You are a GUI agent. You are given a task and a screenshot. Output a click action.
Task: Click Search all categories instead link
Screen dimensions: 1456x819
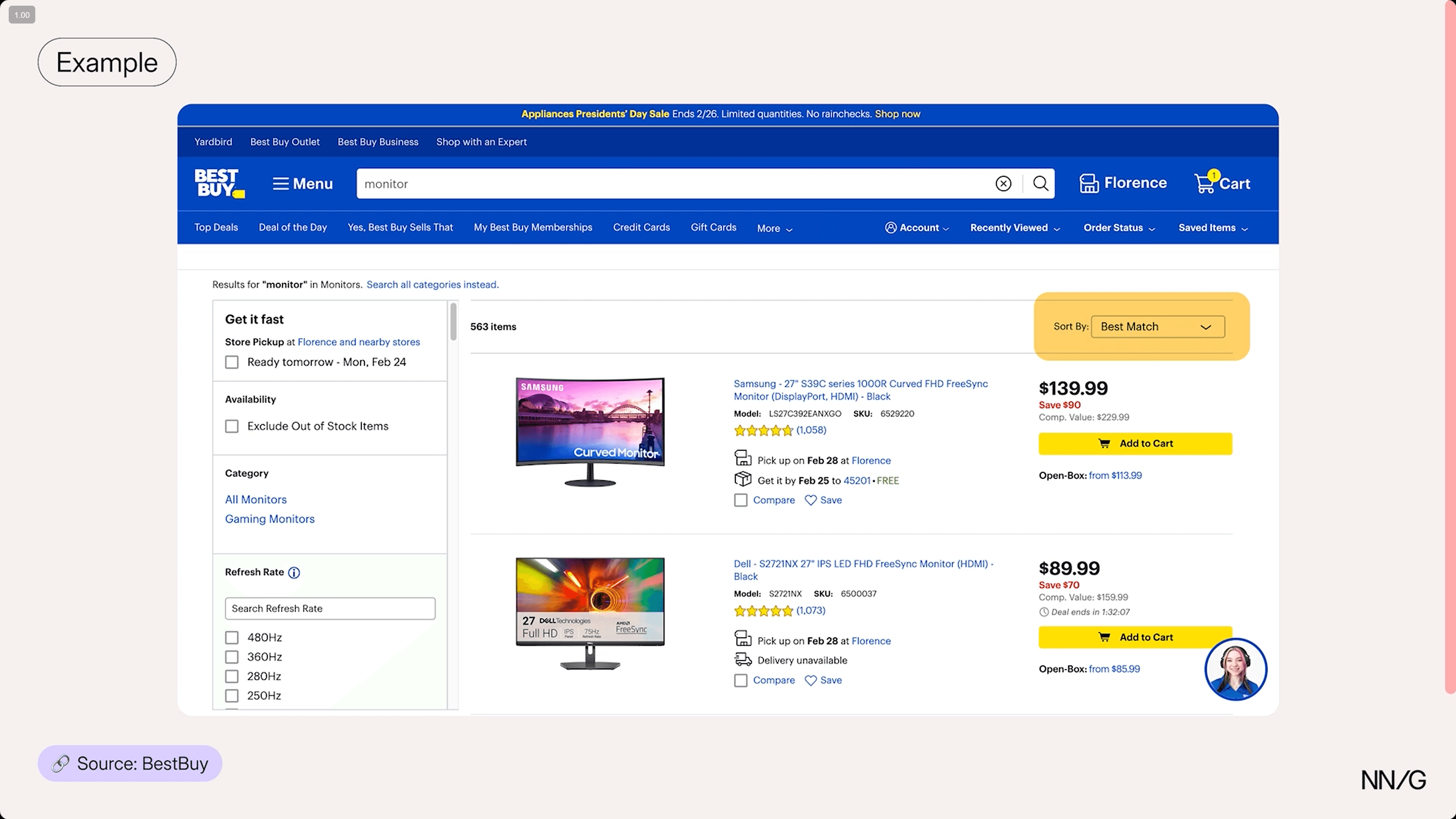tap(432, 284)
